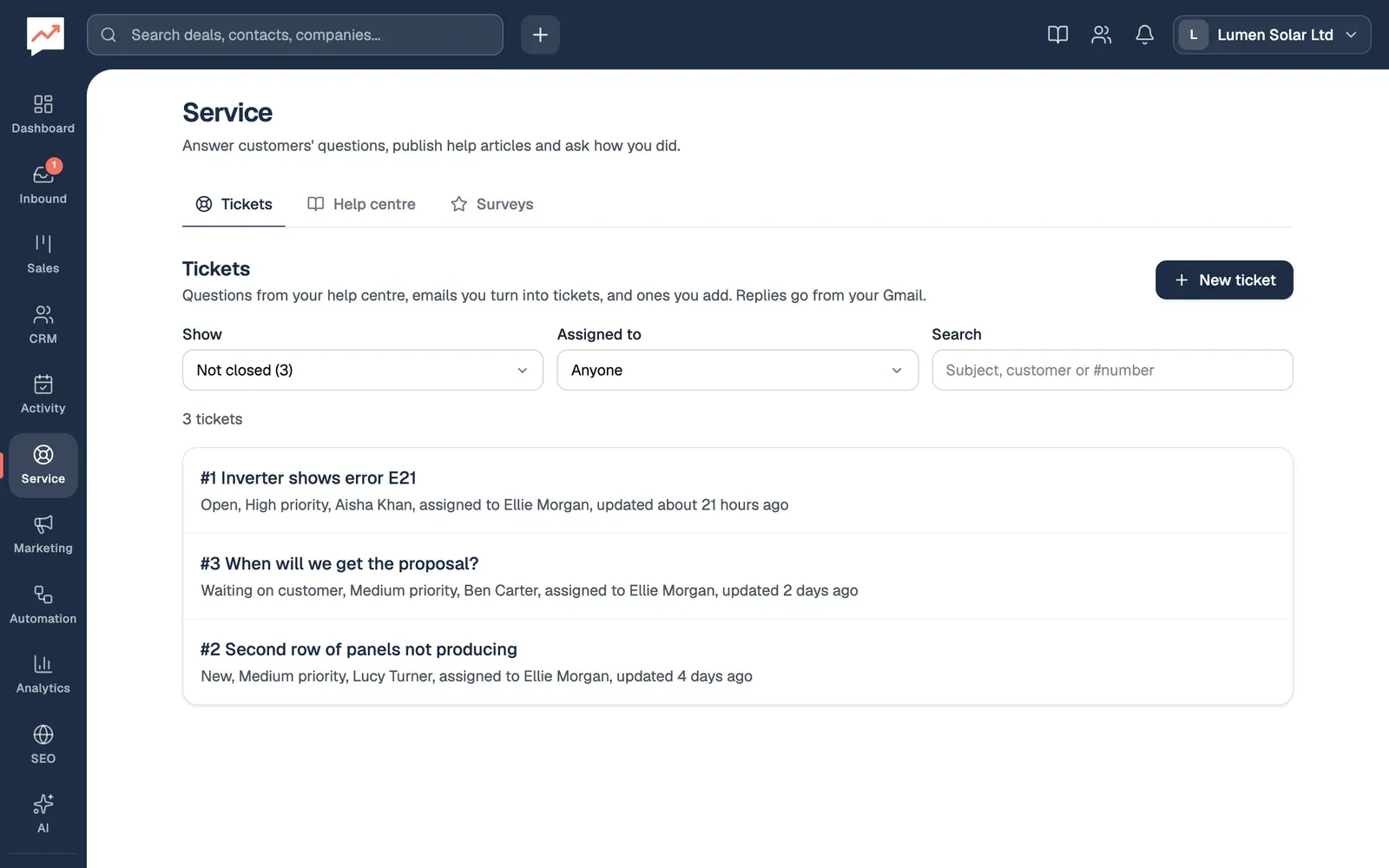Open the Activity calendar section

click(43, 394)
